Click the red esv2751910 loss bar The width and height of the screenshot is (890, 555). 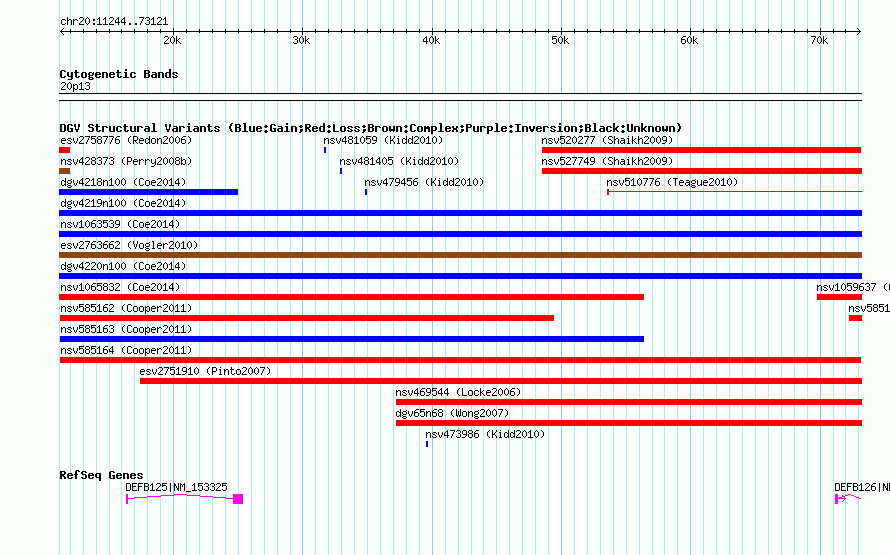click(x=501, y=381)
